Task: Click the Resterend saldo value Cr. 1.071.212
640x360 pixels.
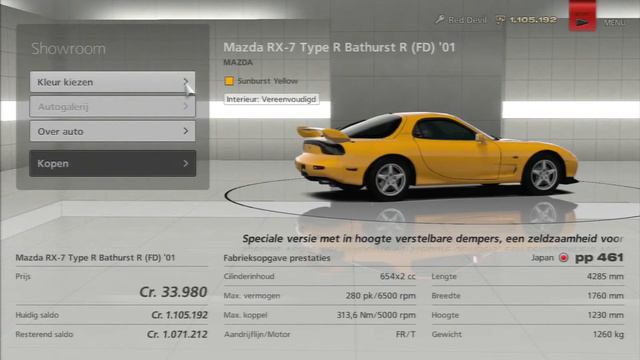Action: pyautogui.click(x=177, y=334)
